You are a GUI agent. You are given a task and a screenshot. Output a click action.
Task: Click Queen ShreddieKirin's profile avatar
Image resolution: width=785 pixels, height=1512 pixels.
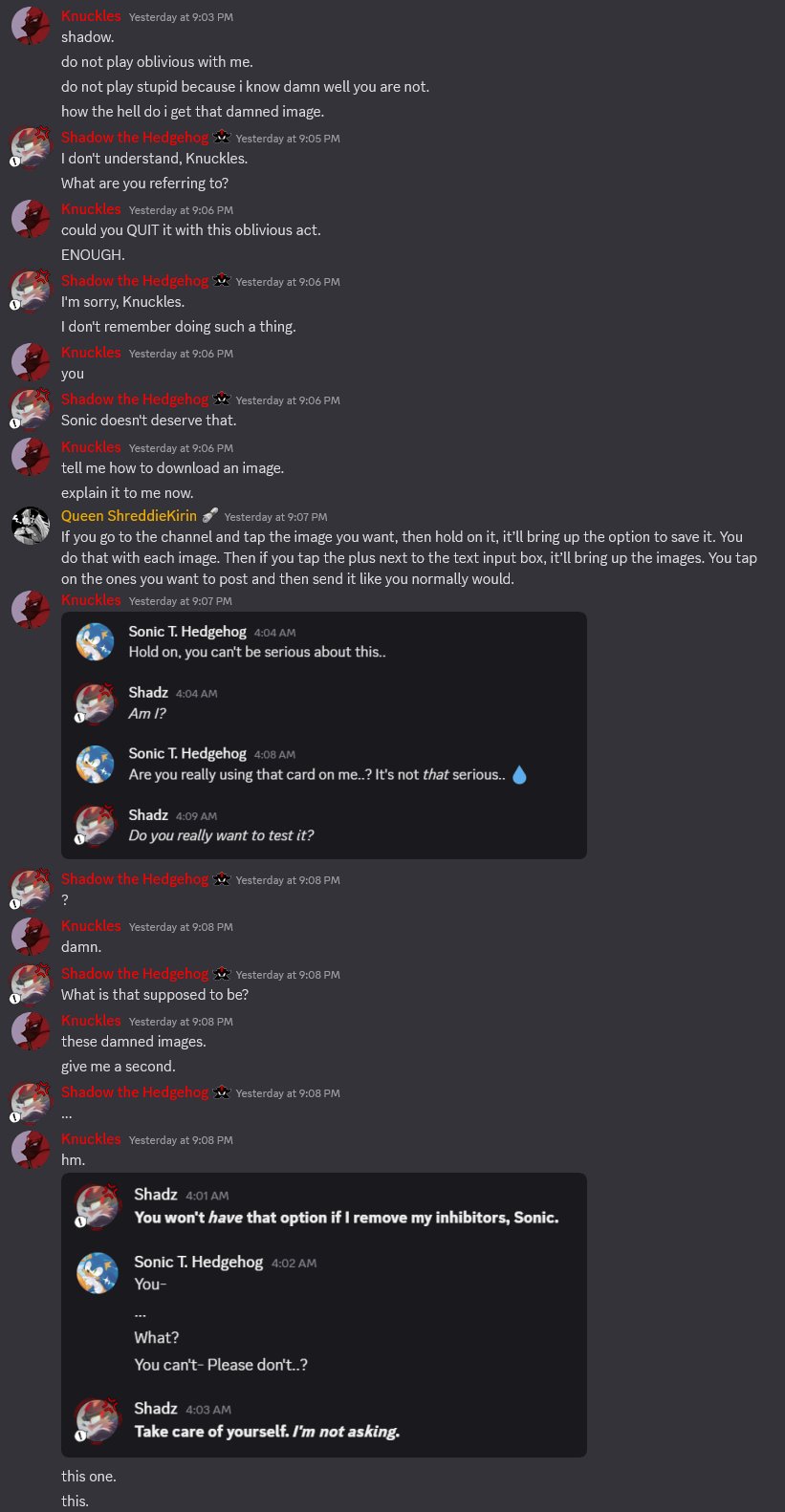pyautogui.click(x=31, y=526)
